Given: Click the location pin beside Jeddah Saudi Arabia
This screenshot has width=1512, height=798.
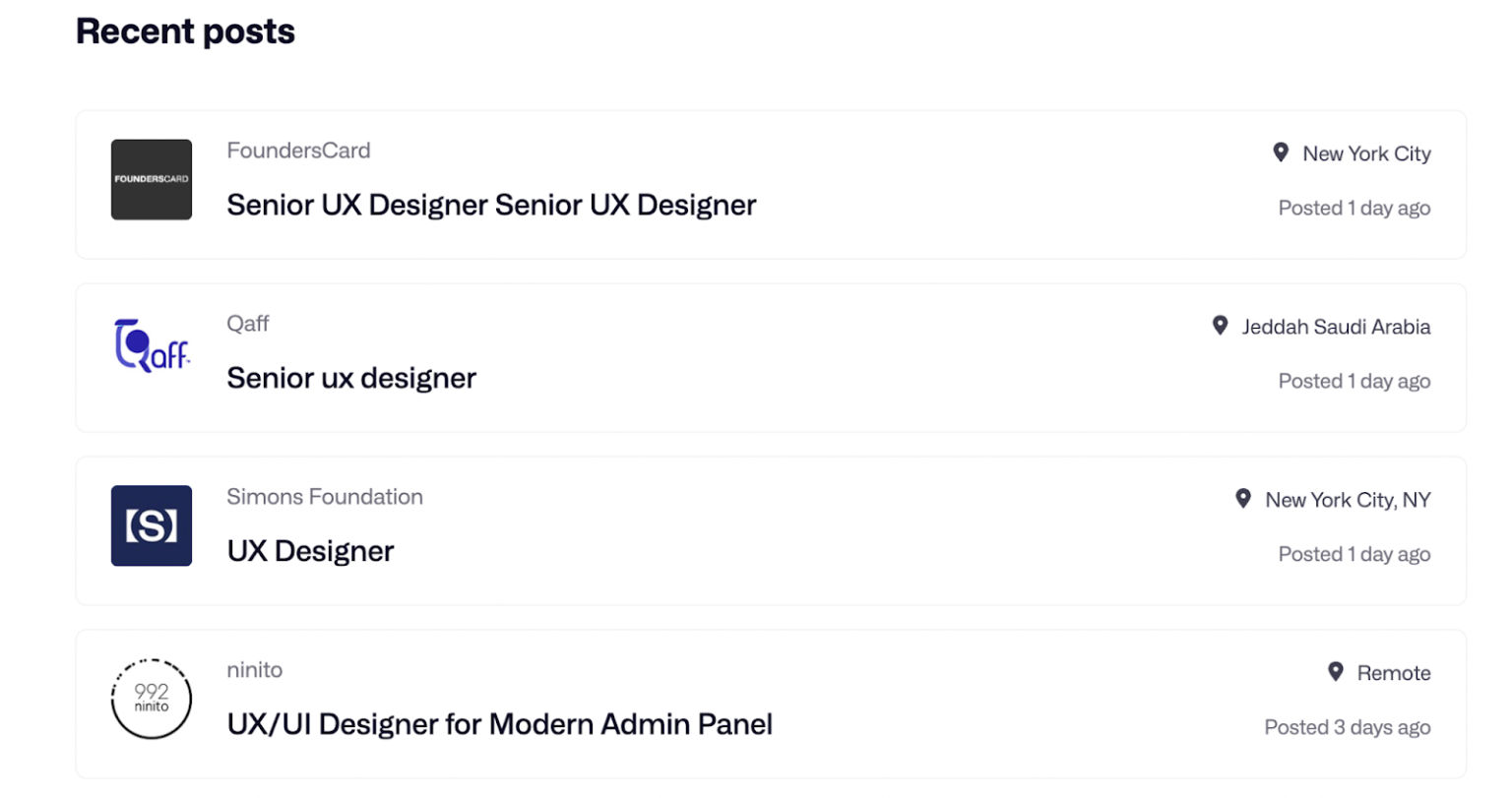Looking at the screenshot, I should 1220,325.
